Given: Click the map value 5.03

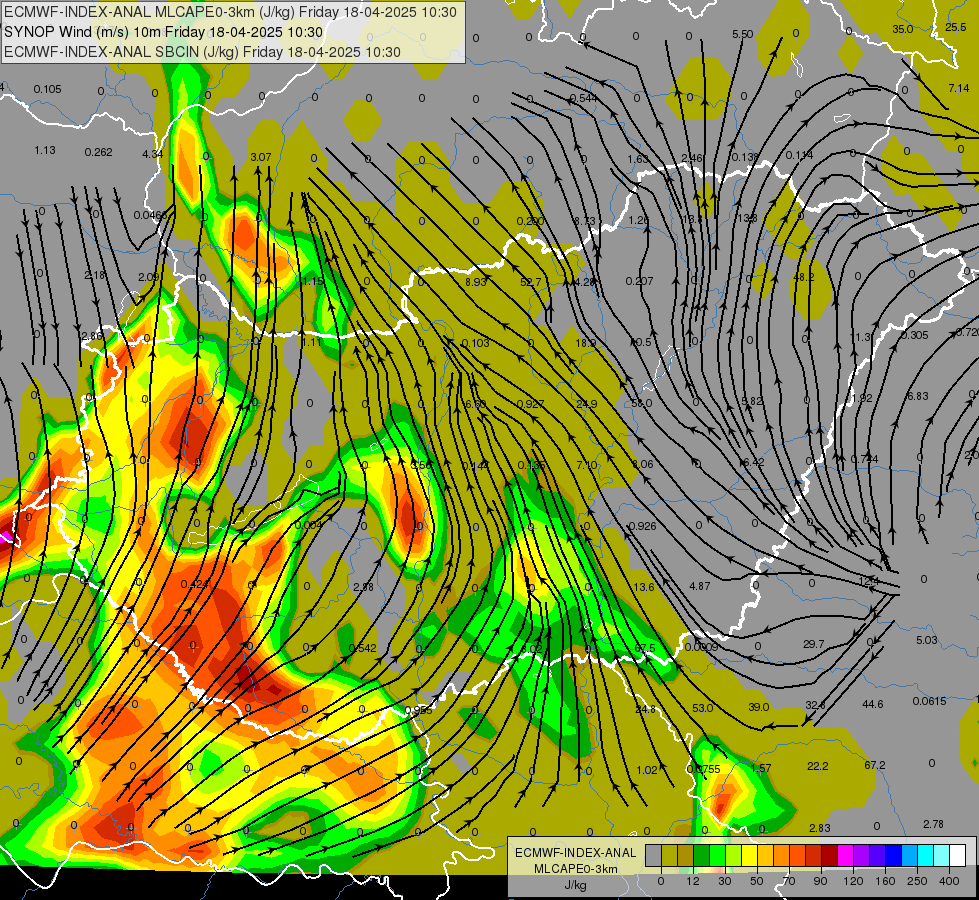Looking at the screenshot, I should (927, 640).
